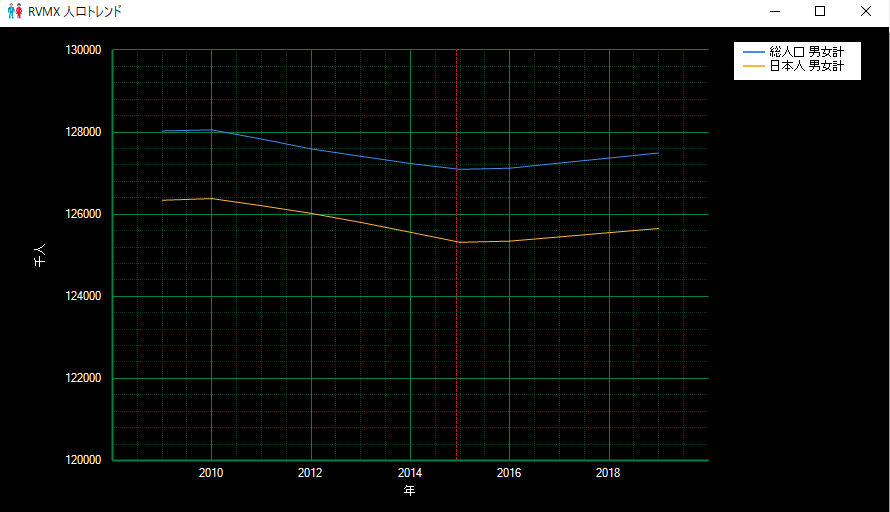Click the 2014 x-axis tick label
Screen dimensions: 890x512
click(410, 472)
